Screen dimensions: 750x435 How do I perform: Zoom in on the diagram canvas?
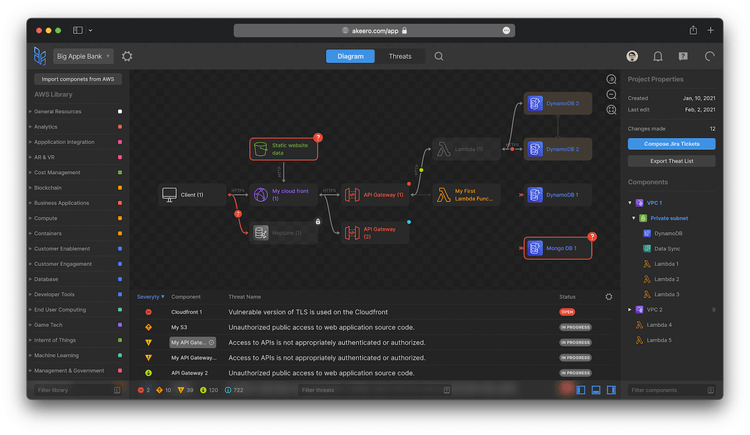tap(611, 79)
